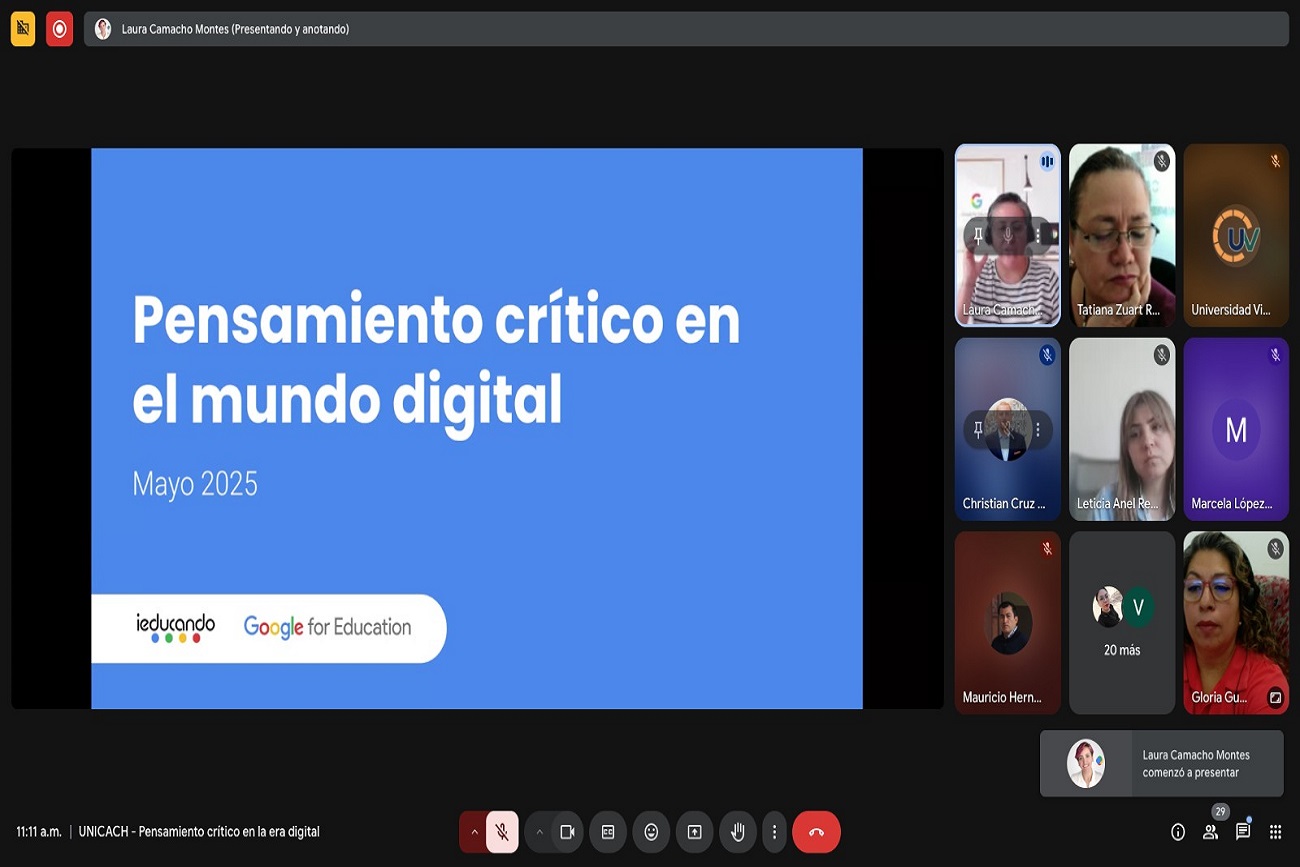
Task: Toggle the camera on or off
Action: 567,832
